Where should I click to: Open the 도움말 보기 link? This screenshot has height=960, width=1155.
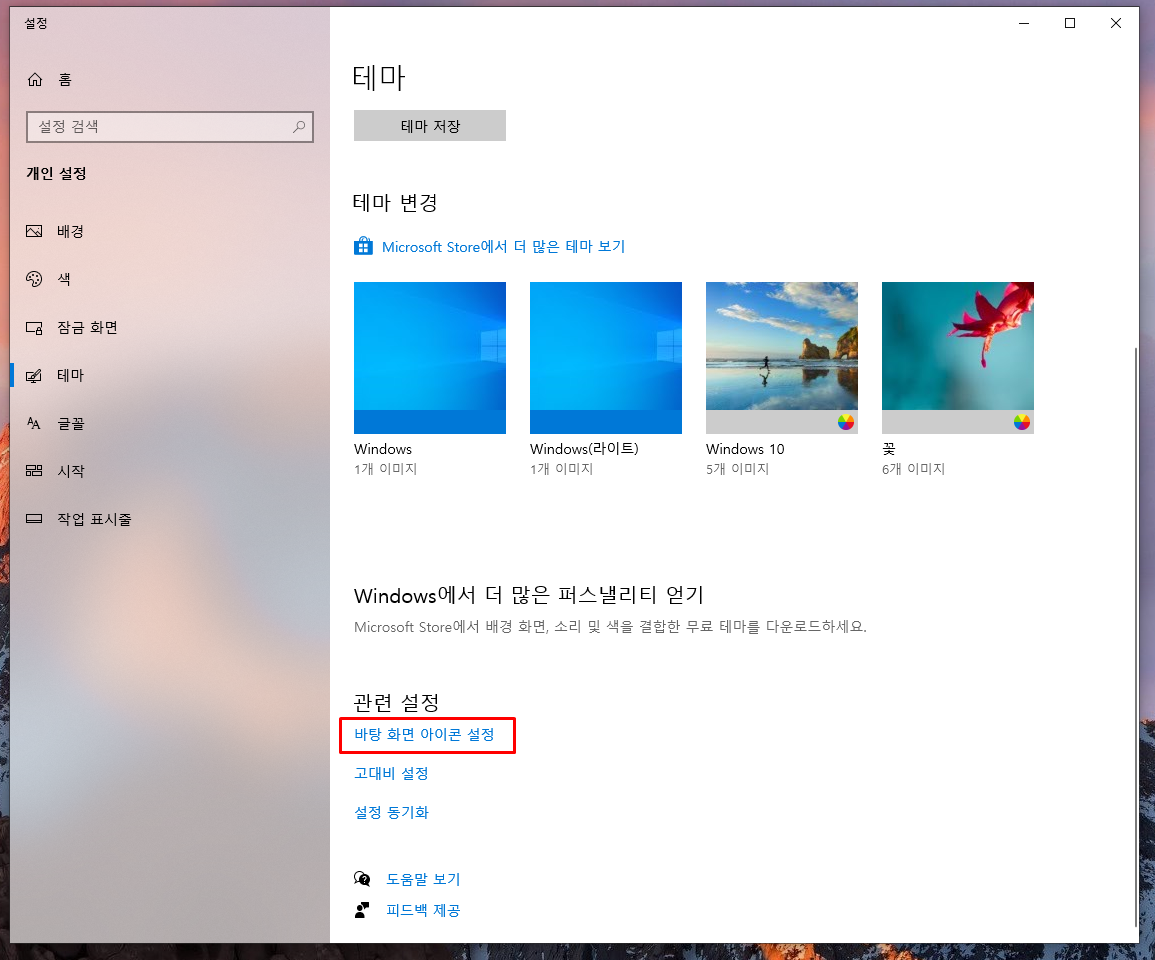coord(423,879)
